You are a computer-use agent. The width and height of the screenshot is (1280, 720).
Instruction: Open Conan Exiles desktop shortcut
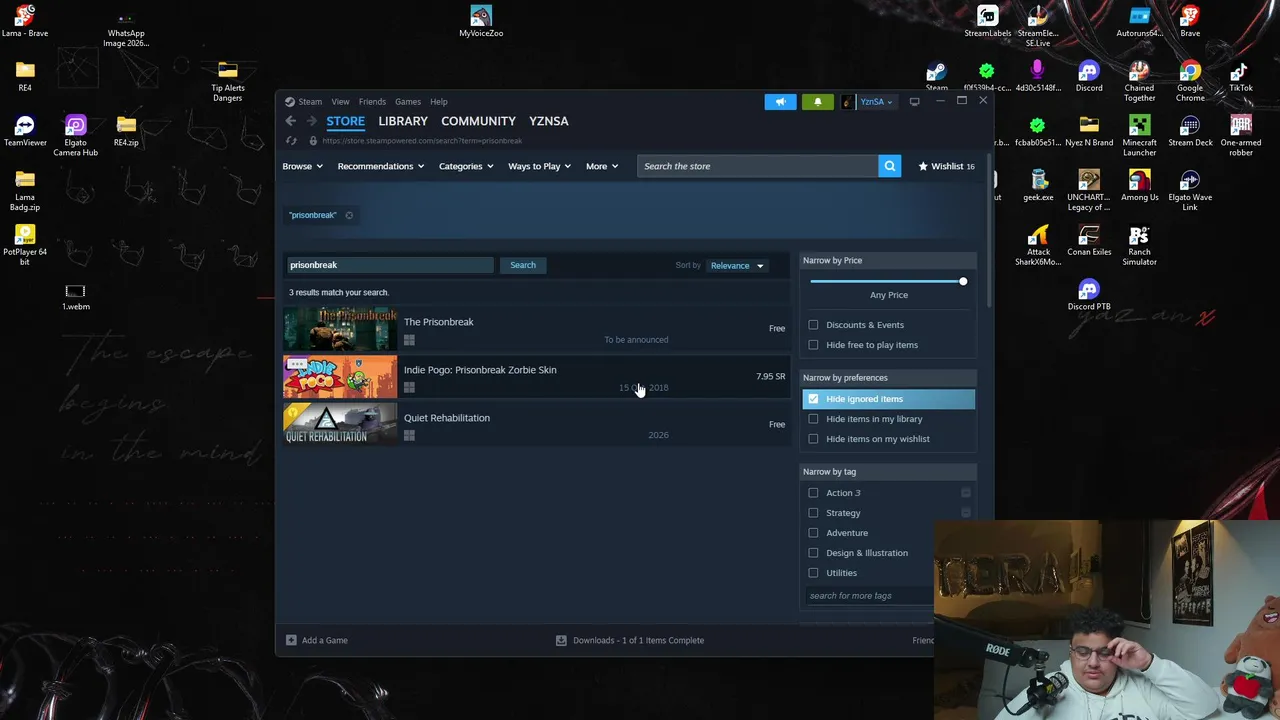pyautogui.click(x=1089, y=241)
